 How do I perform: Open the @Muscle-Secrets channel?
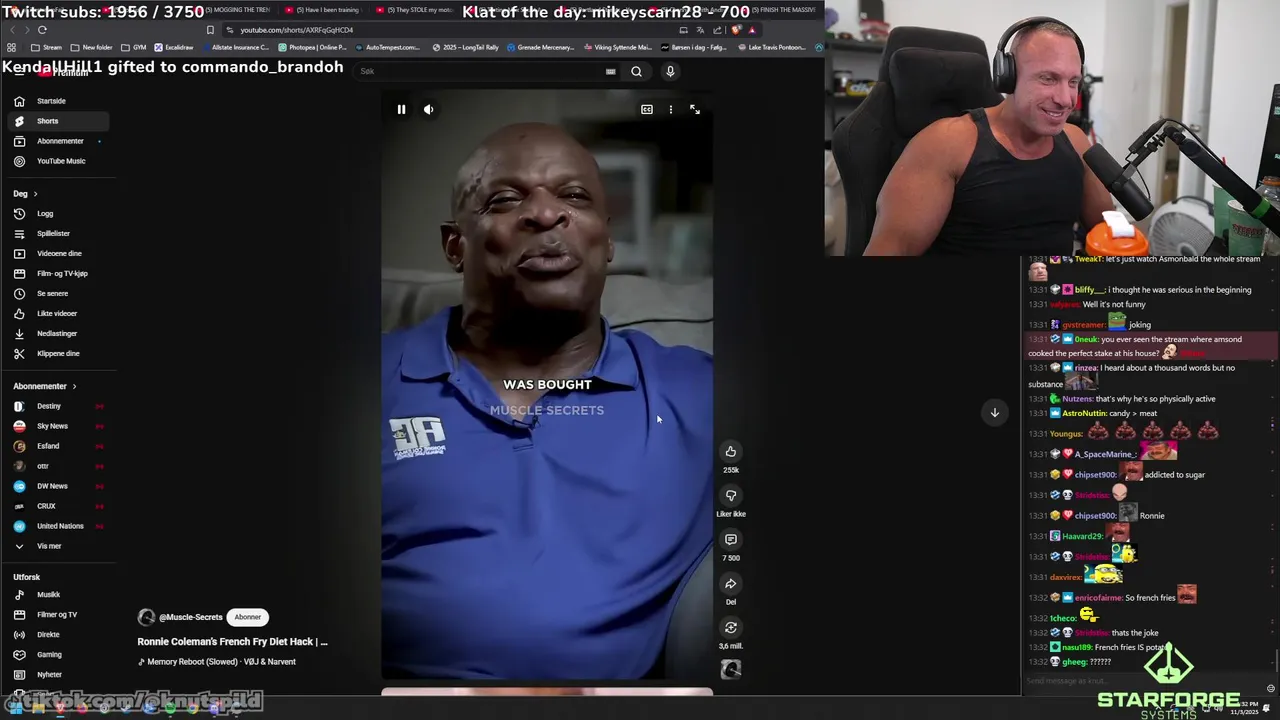190,617
